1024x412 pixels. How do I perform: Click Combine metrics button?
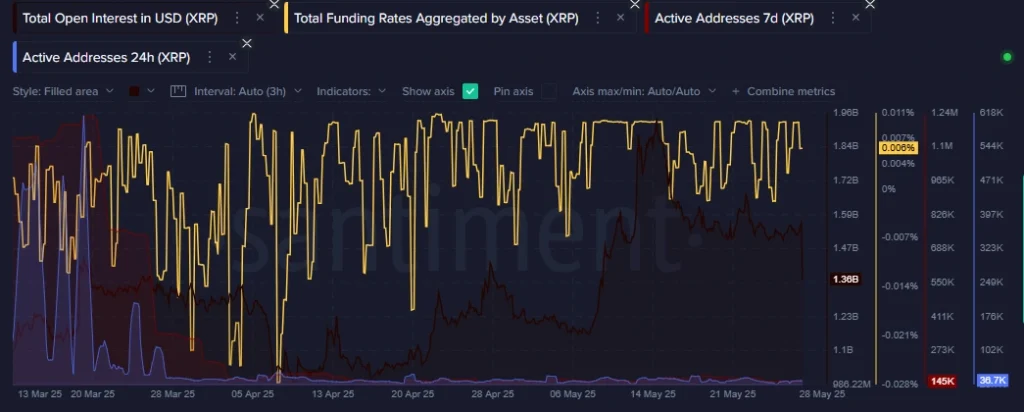(783, 91)
